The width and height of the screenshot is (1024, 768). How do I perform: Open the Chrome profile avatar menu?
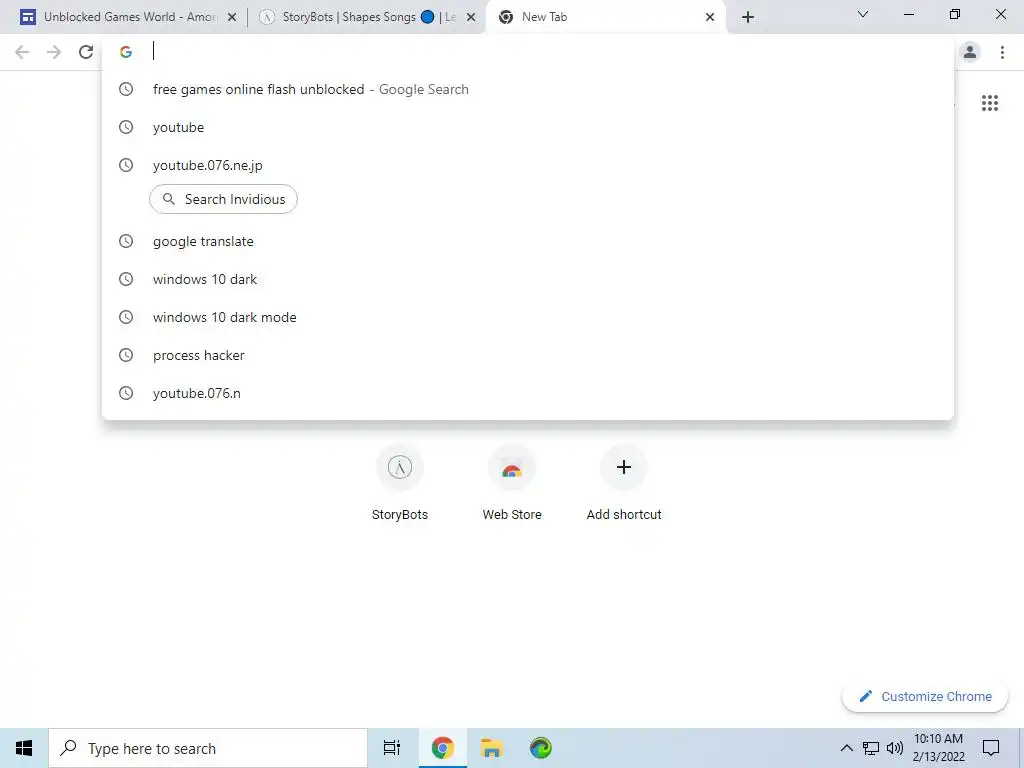coord(970,52)
